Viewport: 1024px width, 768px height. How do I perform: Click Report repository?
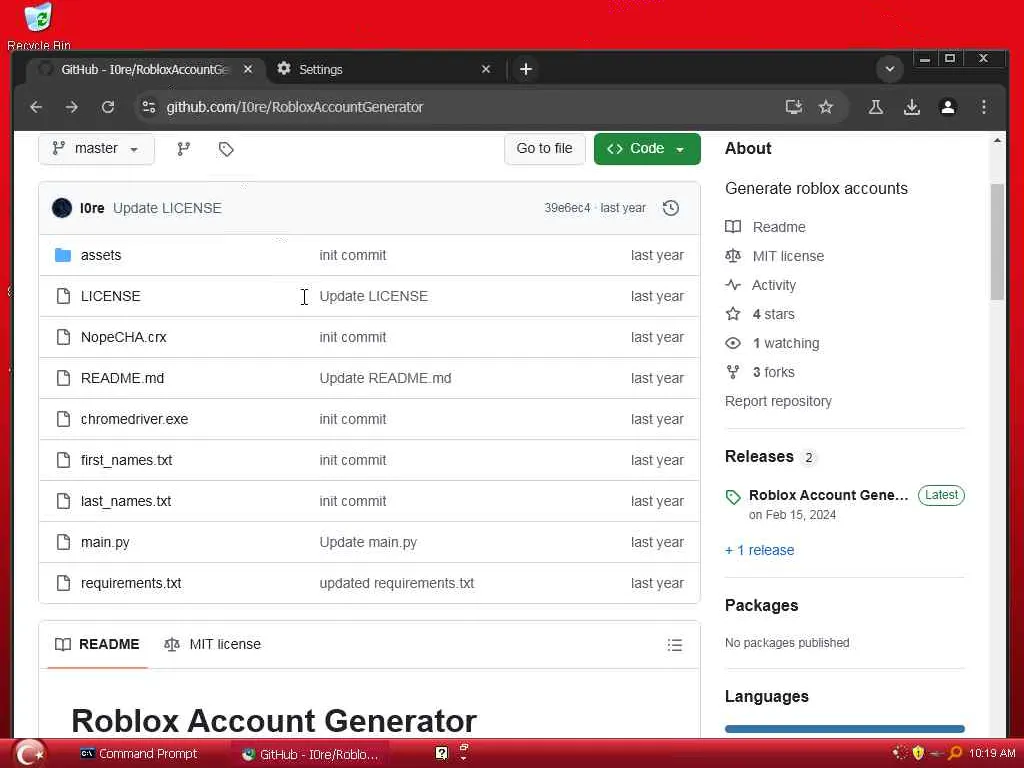coord(778,401)
